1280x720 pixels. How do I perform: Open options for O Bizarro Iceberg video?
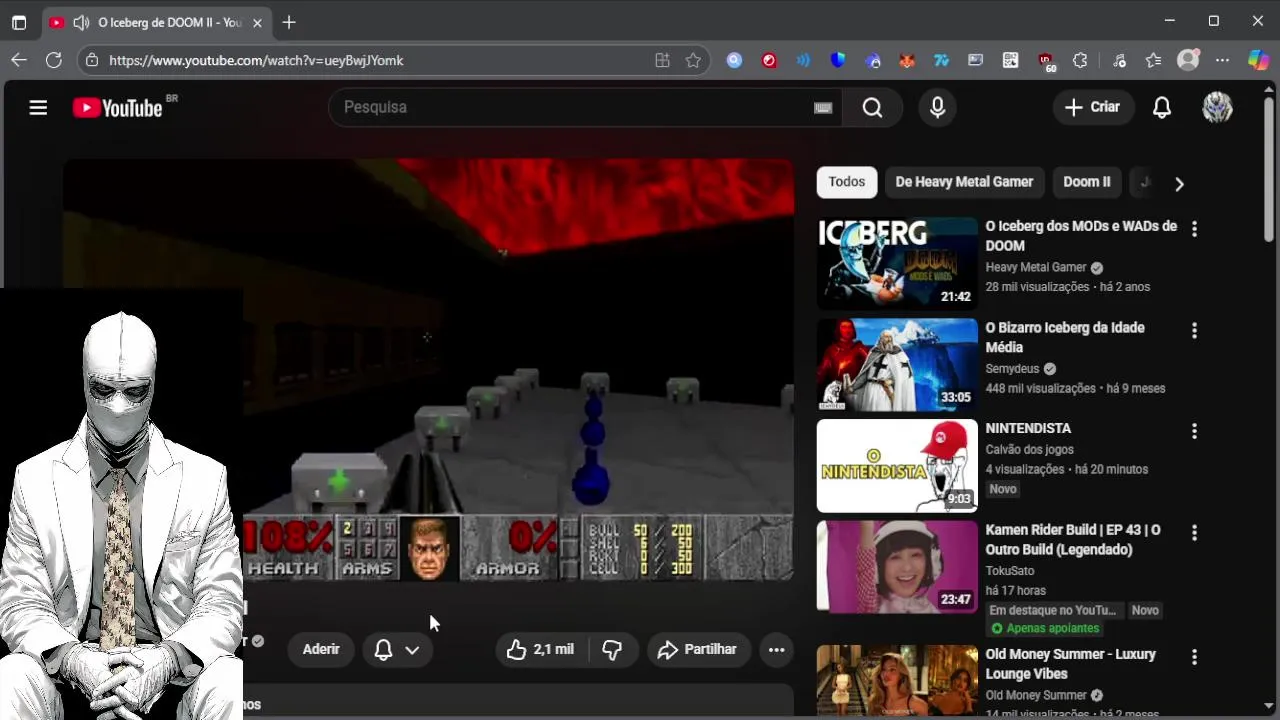pos(1194,330)
